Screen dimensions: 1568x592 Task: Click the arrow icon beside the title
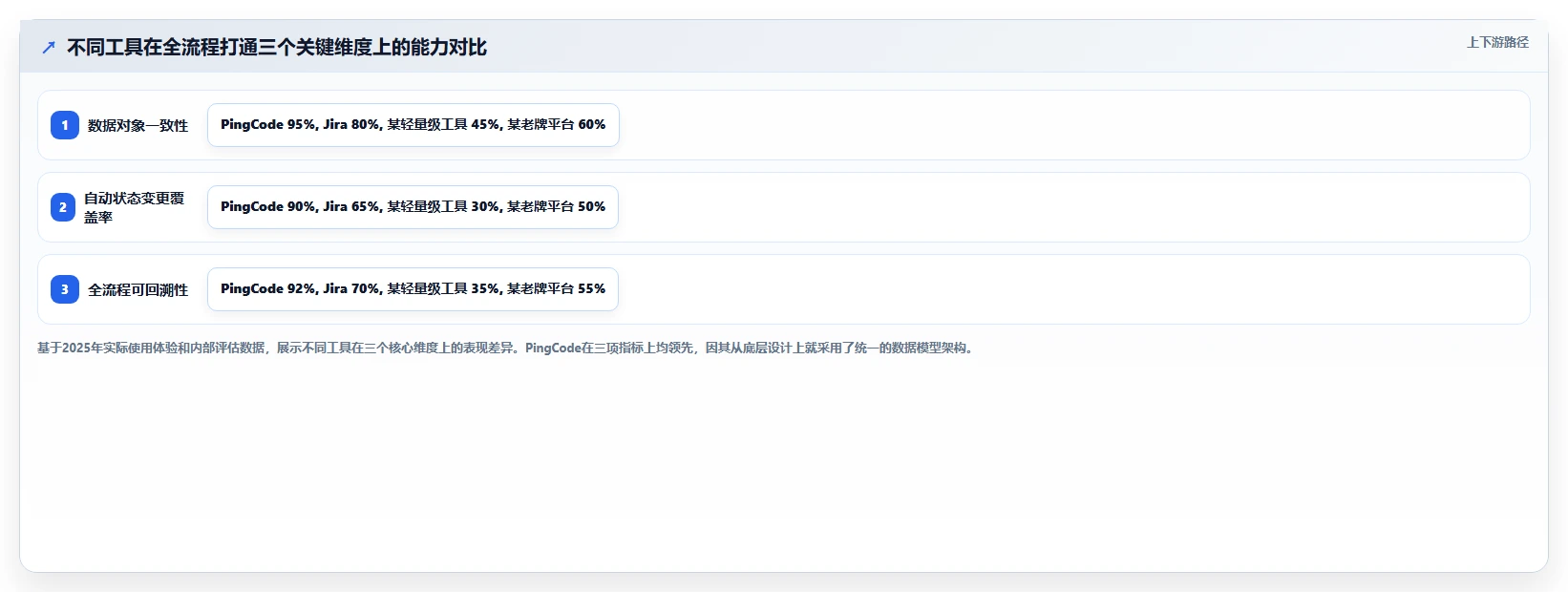[49, 47]
